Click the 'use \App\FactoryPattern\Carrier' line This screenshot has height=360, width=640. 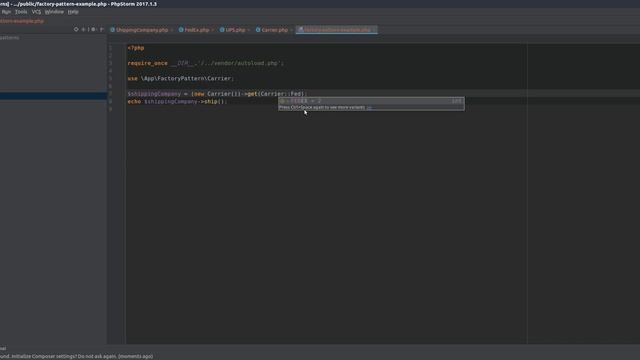[x=181, y=78]
